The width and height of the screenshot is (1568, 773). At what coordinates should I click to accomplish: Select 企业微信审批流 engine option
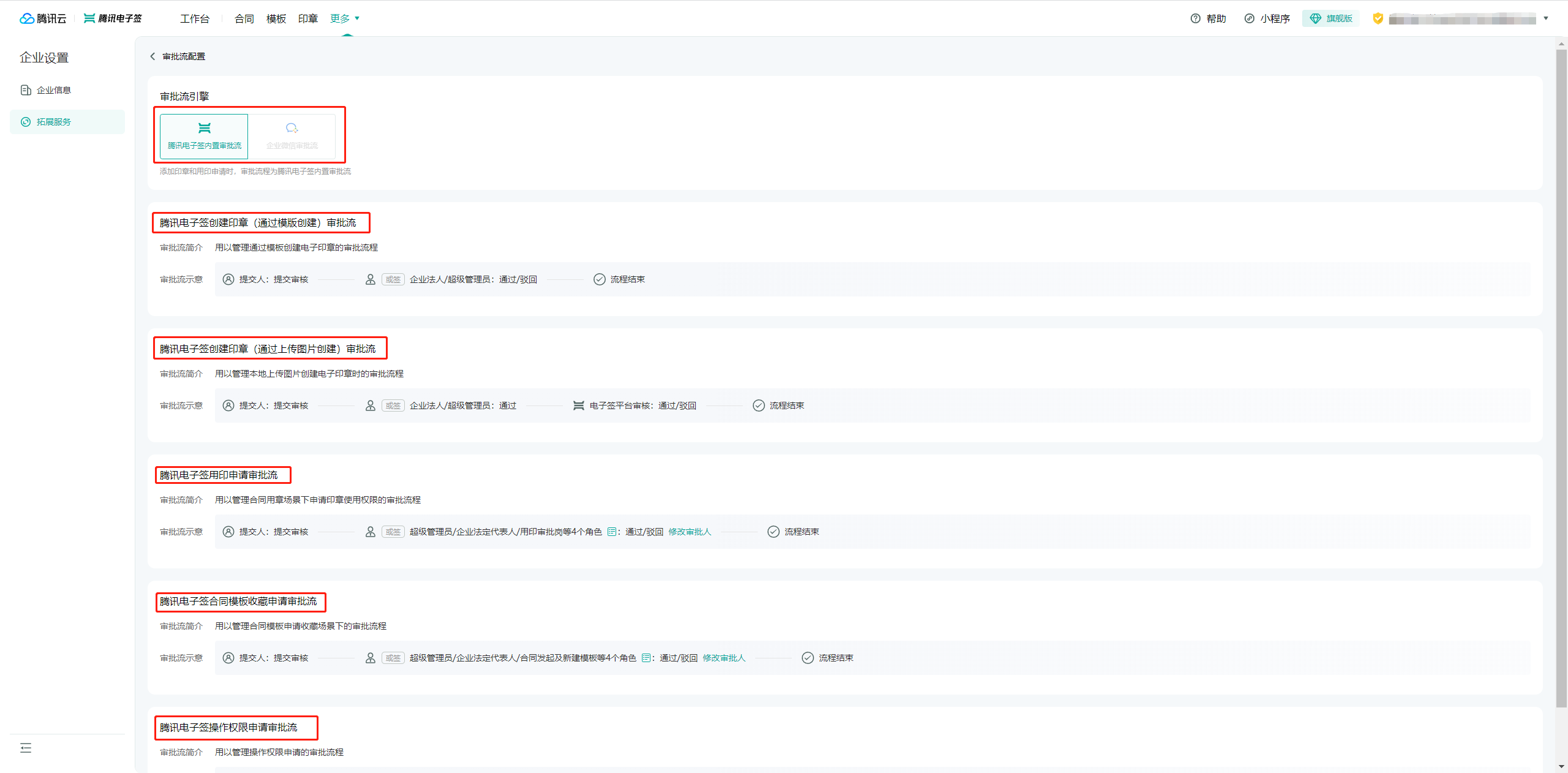pyautogui.click(x=292, y=136)
